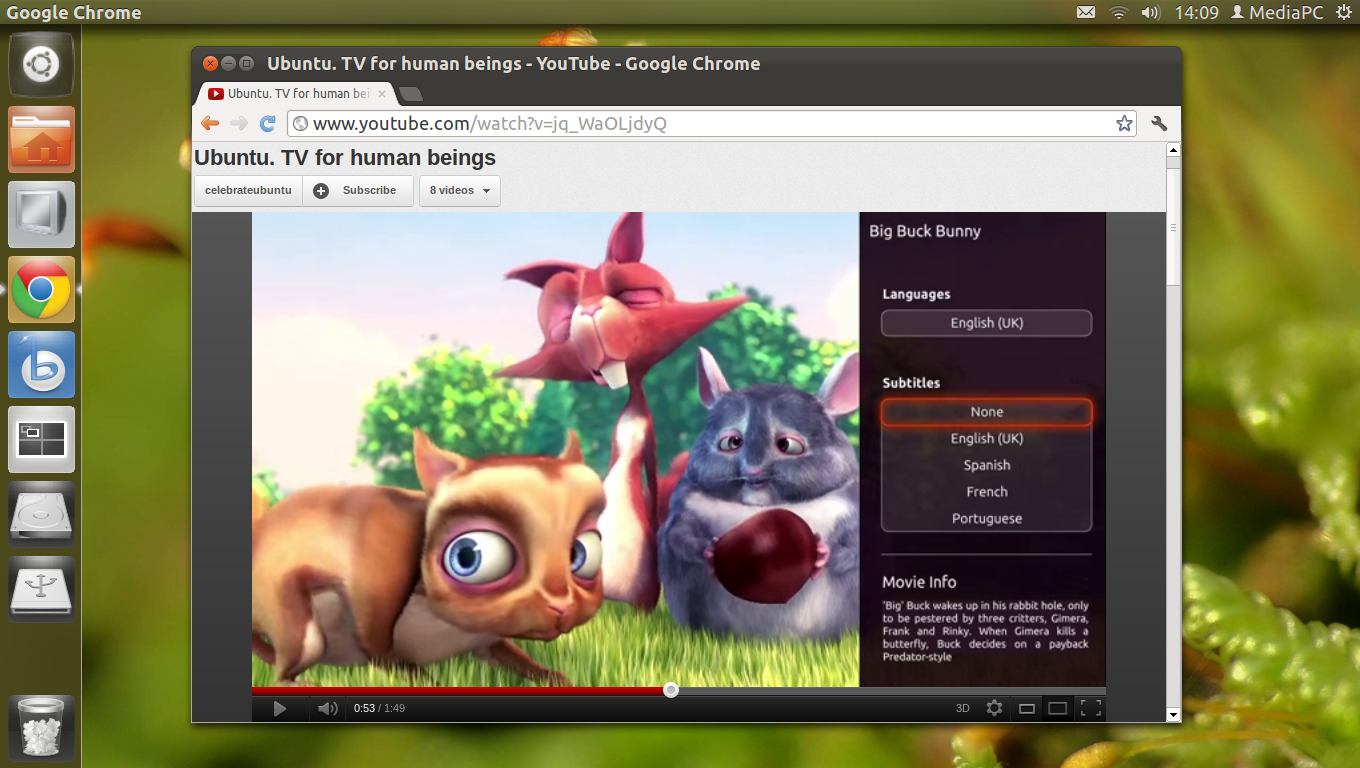The height and width of the screenshot is (768, 1360).
Task: Click the Subtitles label in video panel
Action: coord(911,383)
